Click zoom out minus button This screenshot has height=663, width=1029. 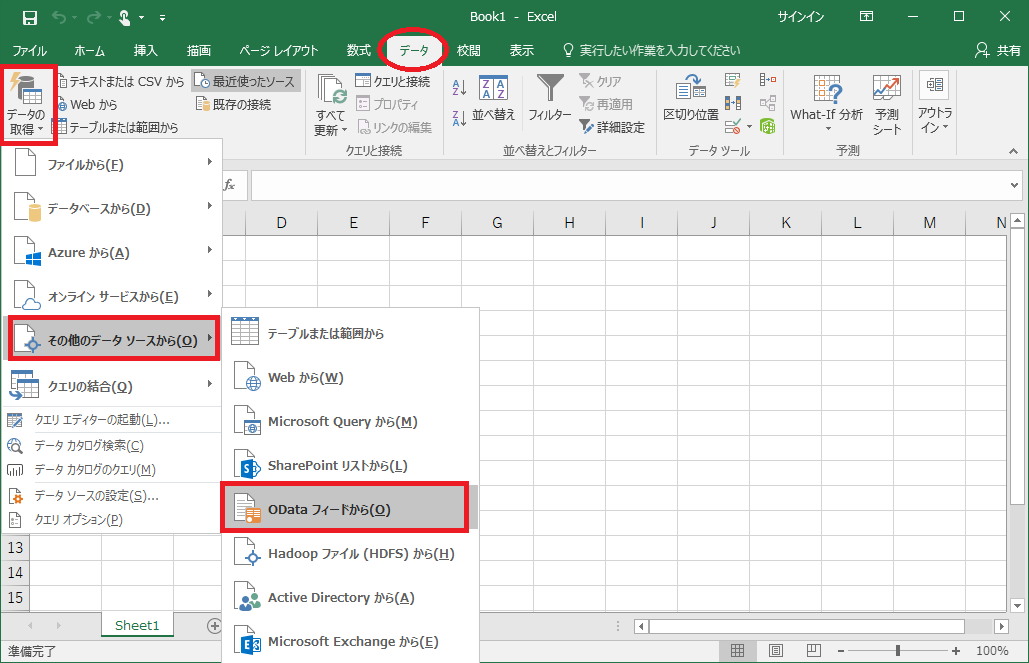841,651
